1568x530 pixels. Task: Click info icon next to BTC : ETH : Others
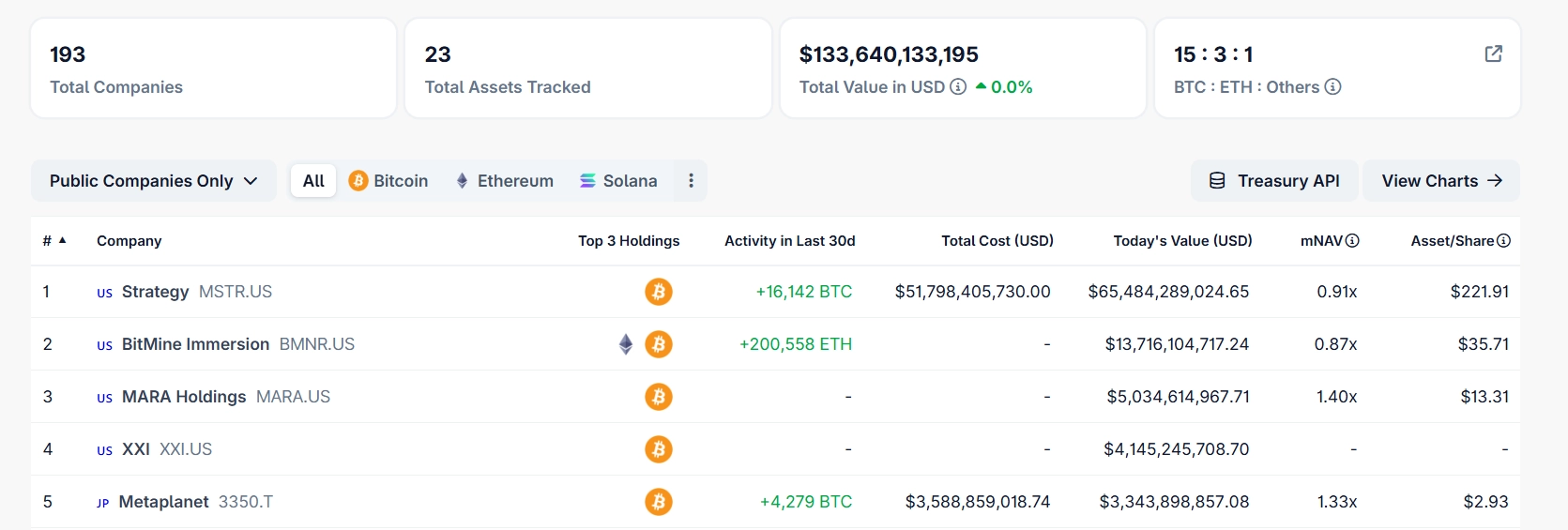click(x=1332, y=87)
